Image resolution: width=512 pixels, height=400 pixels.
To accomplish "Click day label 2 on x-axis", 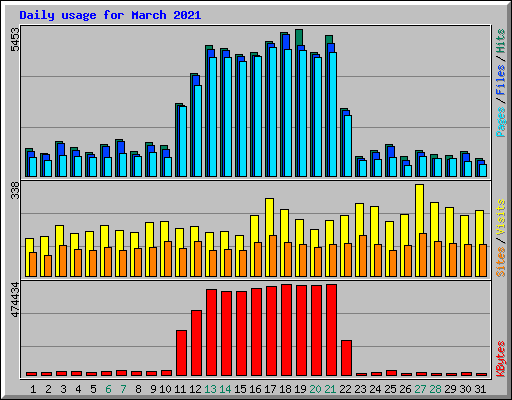I will 48,389.
